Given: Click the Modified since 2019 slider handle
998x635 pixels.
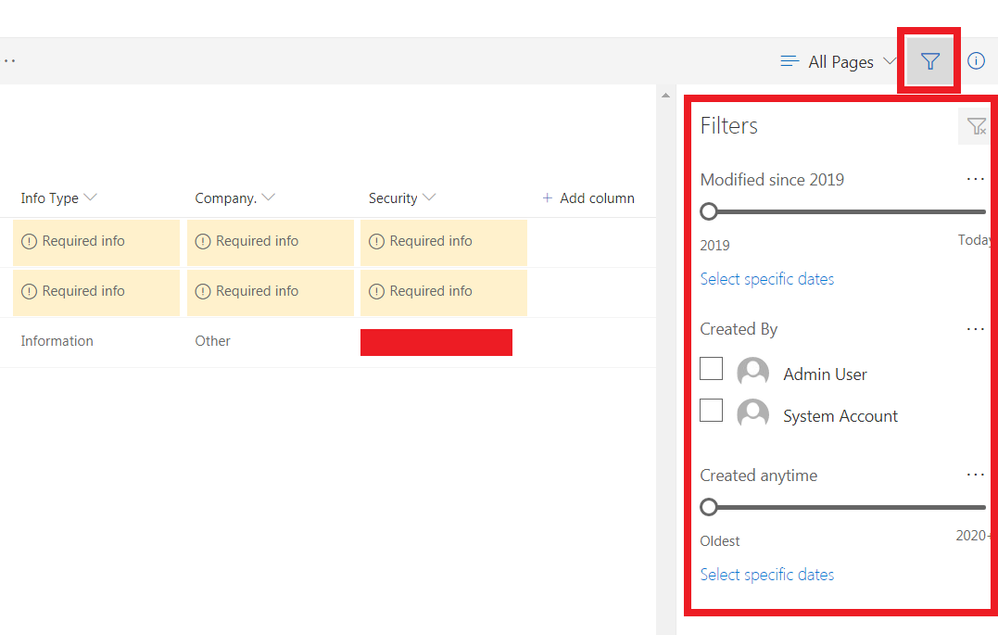Looking at the screenshot, I should point(709,211).
